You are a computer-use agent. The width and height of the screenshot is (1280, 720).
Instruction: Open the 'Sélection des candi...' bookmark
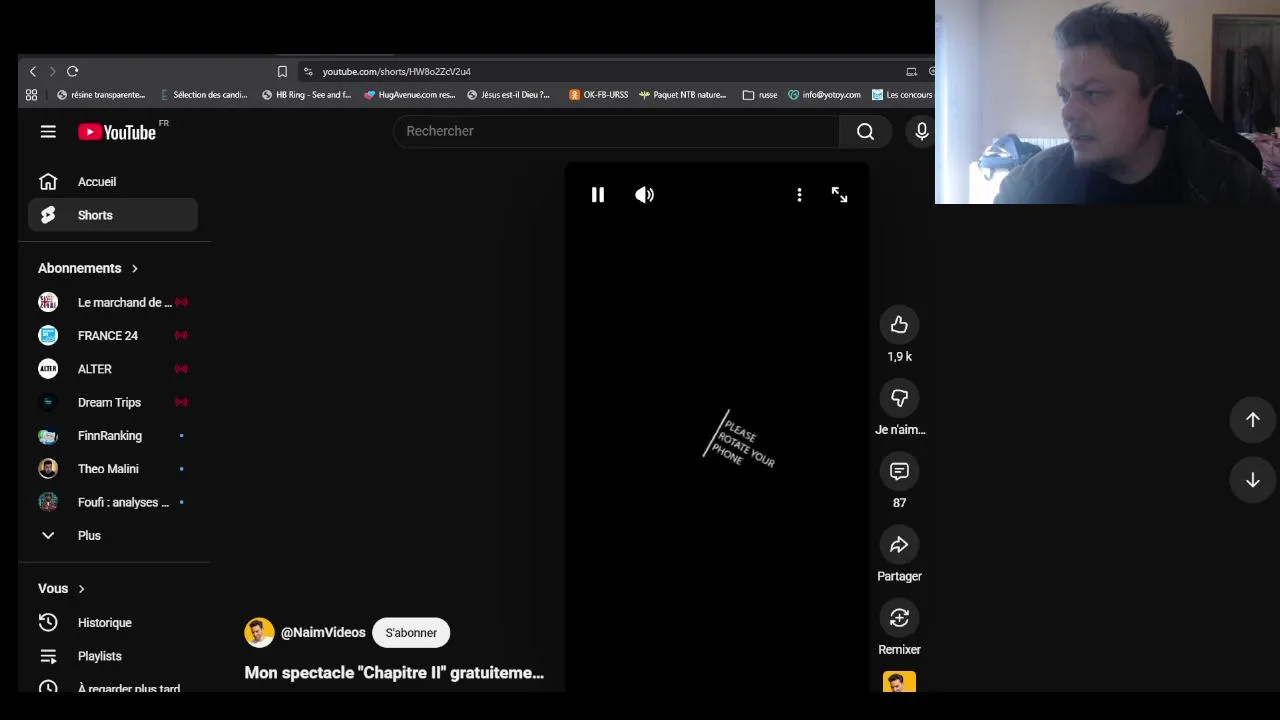pyautogui.click(x=203, y=95)
